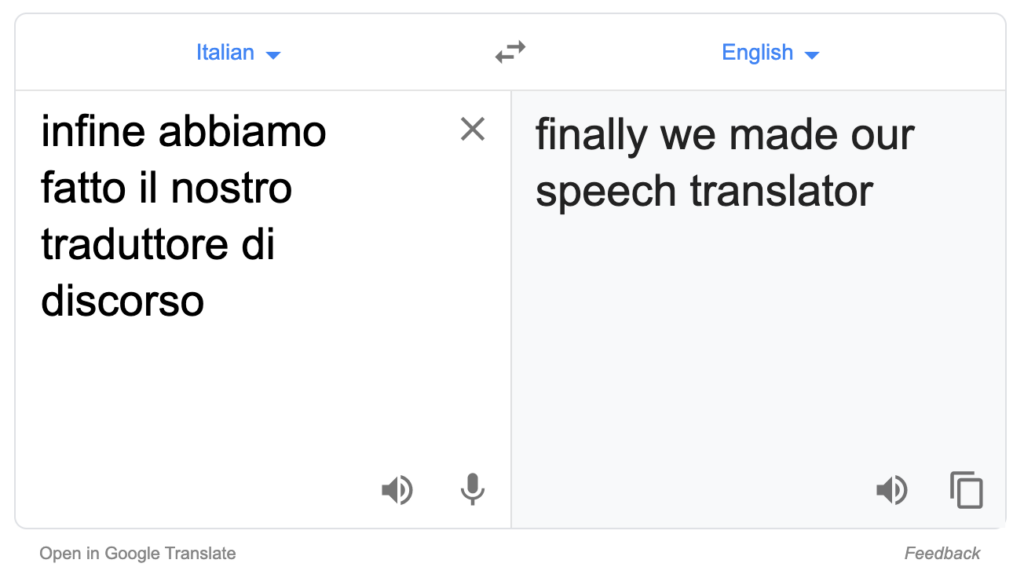This screenshot has width=1024, height=567.
Task: Click 'finally we made our' output line
Action: pyautogui.click(x=725, y=135)
